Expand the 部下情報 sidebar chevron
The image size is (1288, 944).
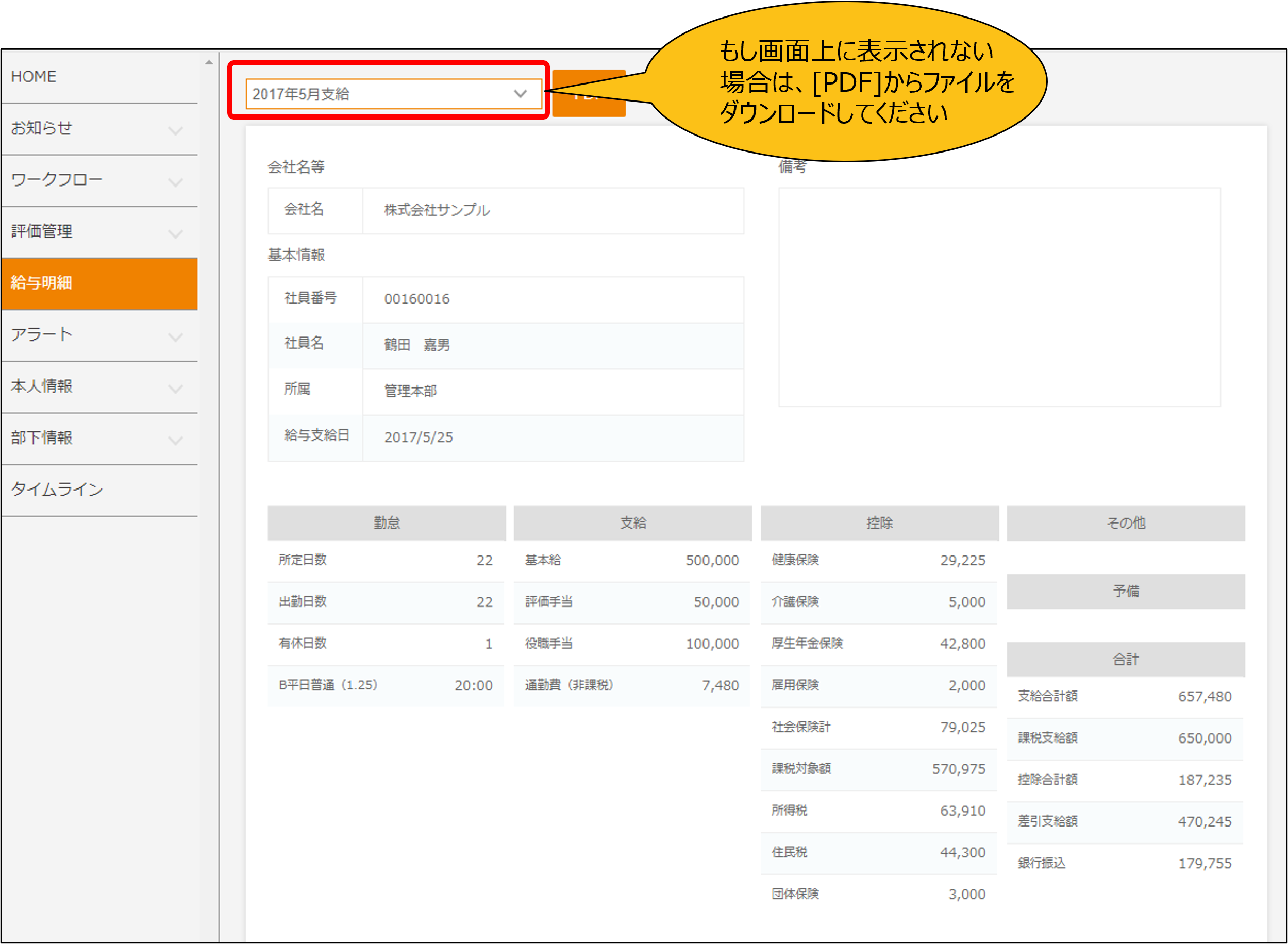click(x=175, y=440)
